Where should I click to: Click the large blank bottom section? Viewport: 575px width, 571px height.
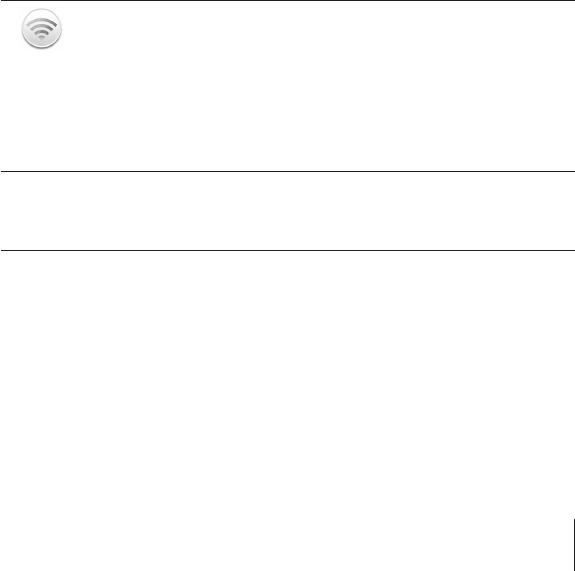[288, 411]
